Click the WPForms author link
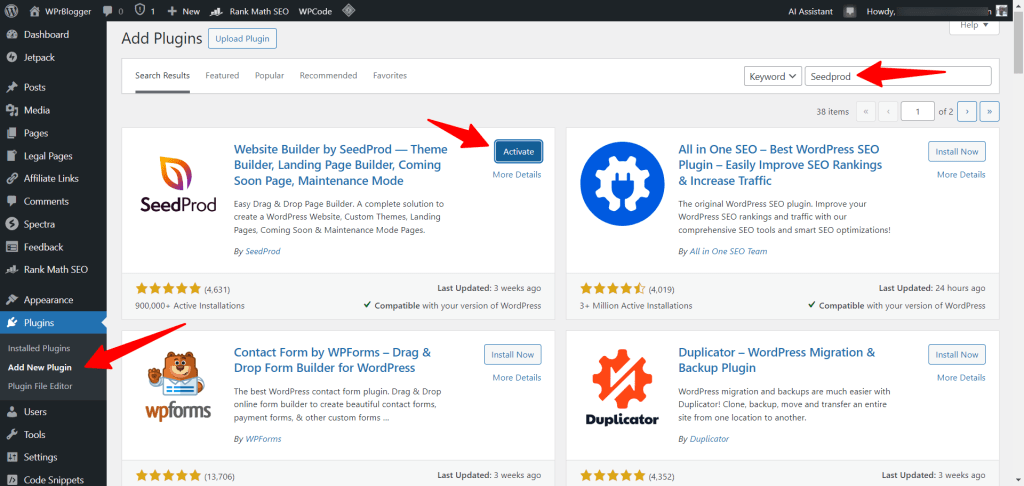1024x486 pixels. click(x=263, y=439)
